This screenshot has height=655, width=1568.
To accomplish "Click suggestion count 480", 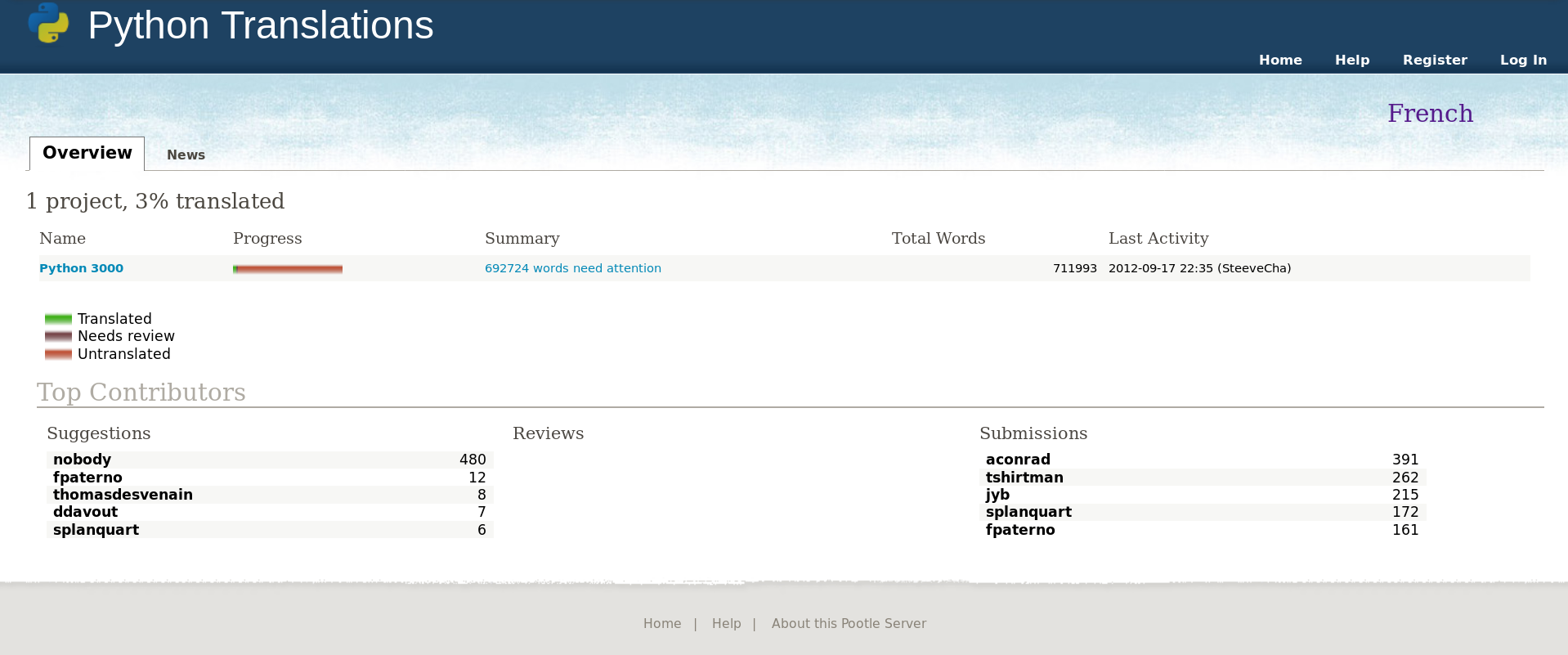I will (473, 460).
